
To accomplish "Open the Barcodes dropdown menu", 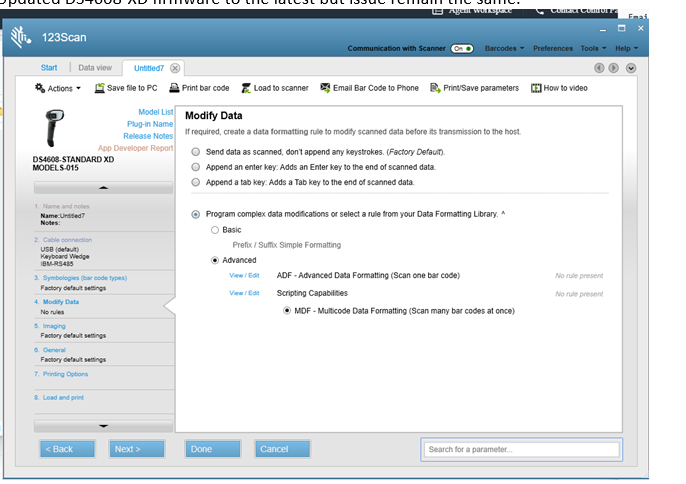I will [504, 49].
